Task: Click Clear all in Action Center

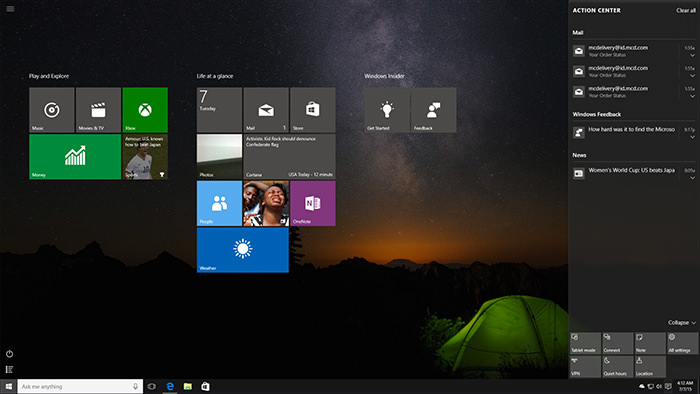Action: [685, 10]
